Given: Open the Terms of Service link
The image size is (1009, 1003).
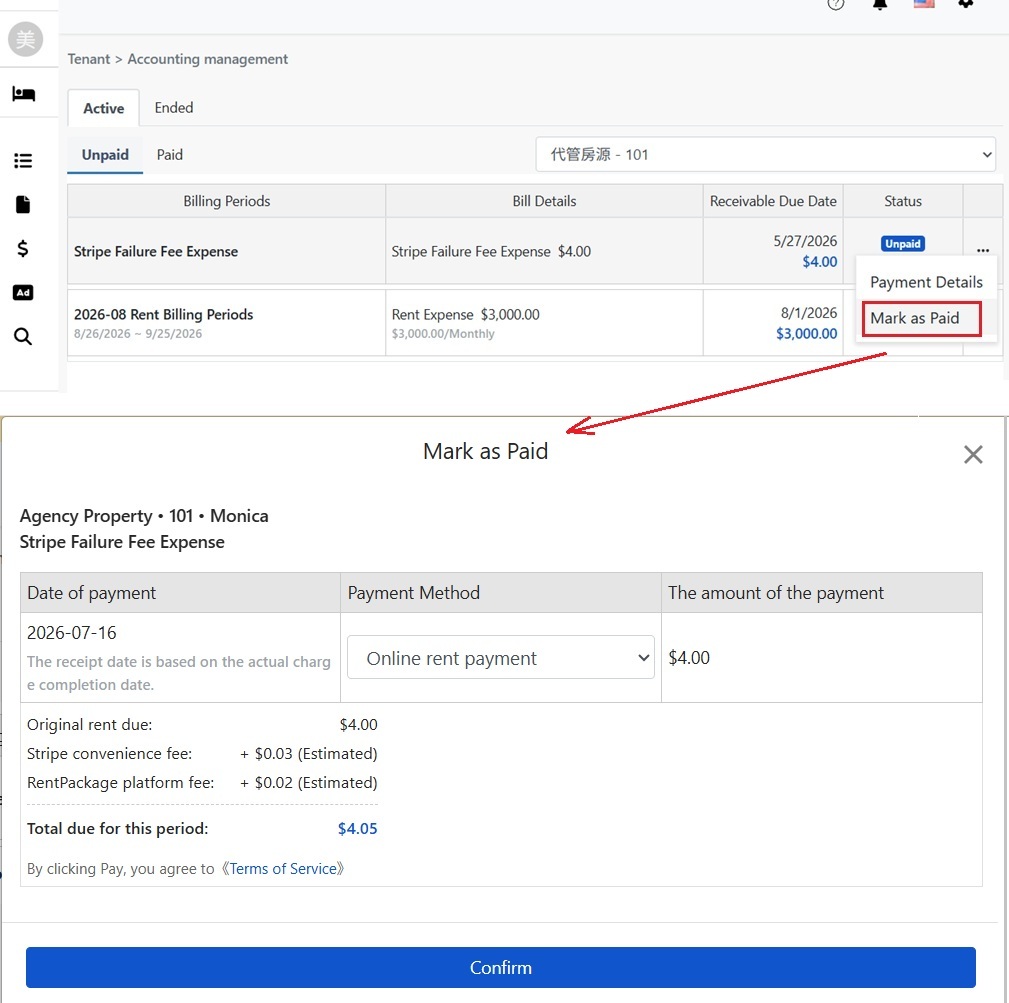Looking at the screenshot, I should click(x=283, y=869).
